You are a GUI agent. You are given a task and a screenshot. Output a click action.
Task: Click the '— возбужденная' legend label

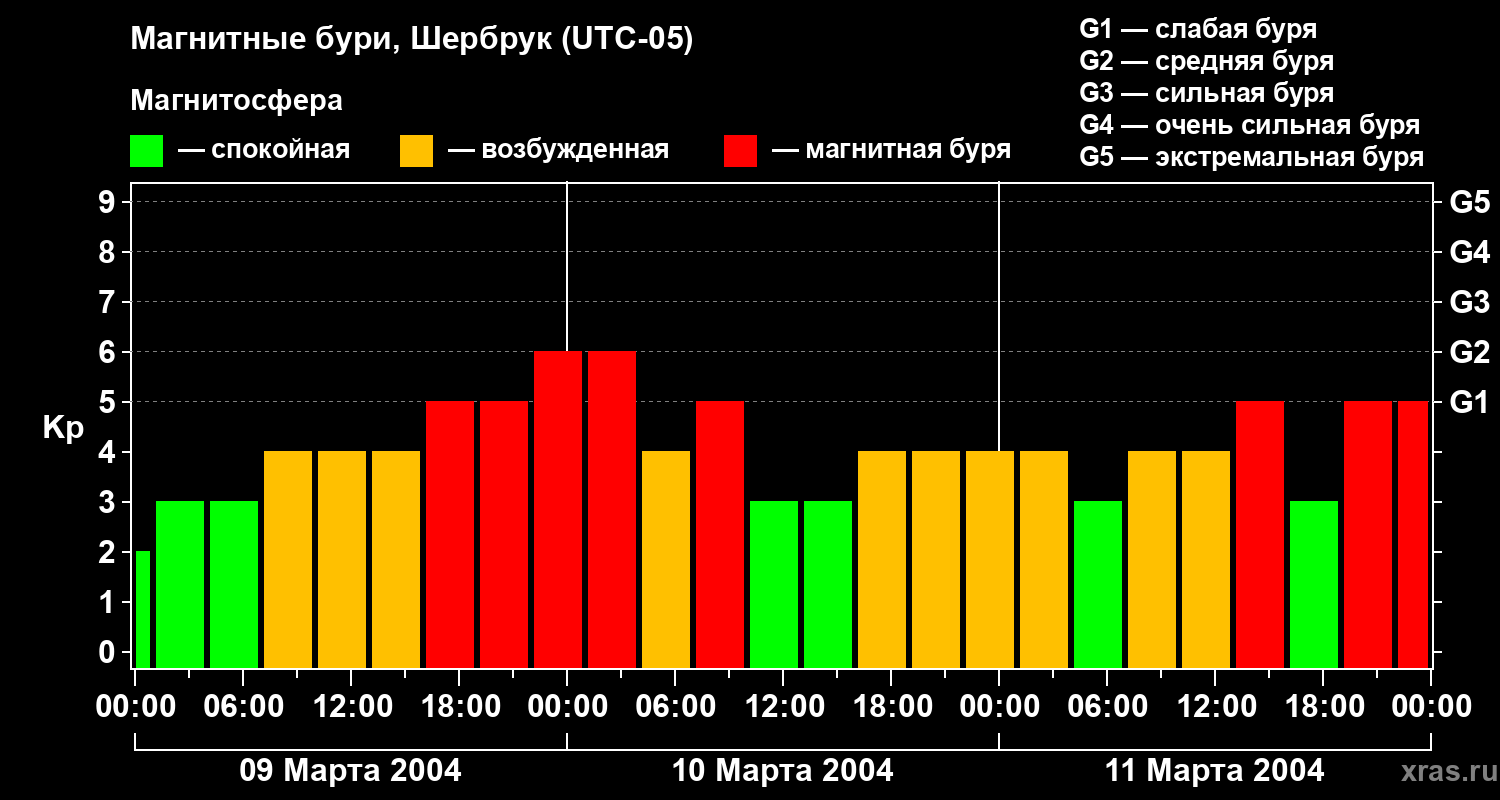pyautogui.click(x=558, y=150)
